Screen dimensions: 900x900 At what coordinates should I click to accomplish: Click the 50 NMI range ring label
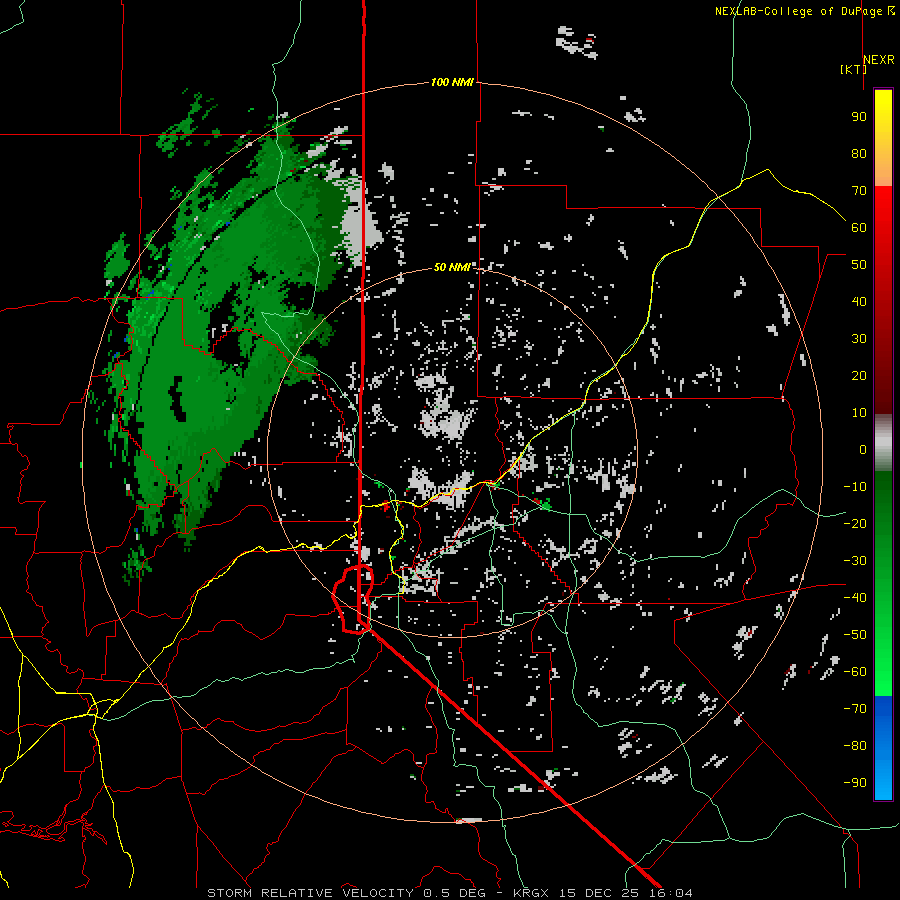[452, 267]
